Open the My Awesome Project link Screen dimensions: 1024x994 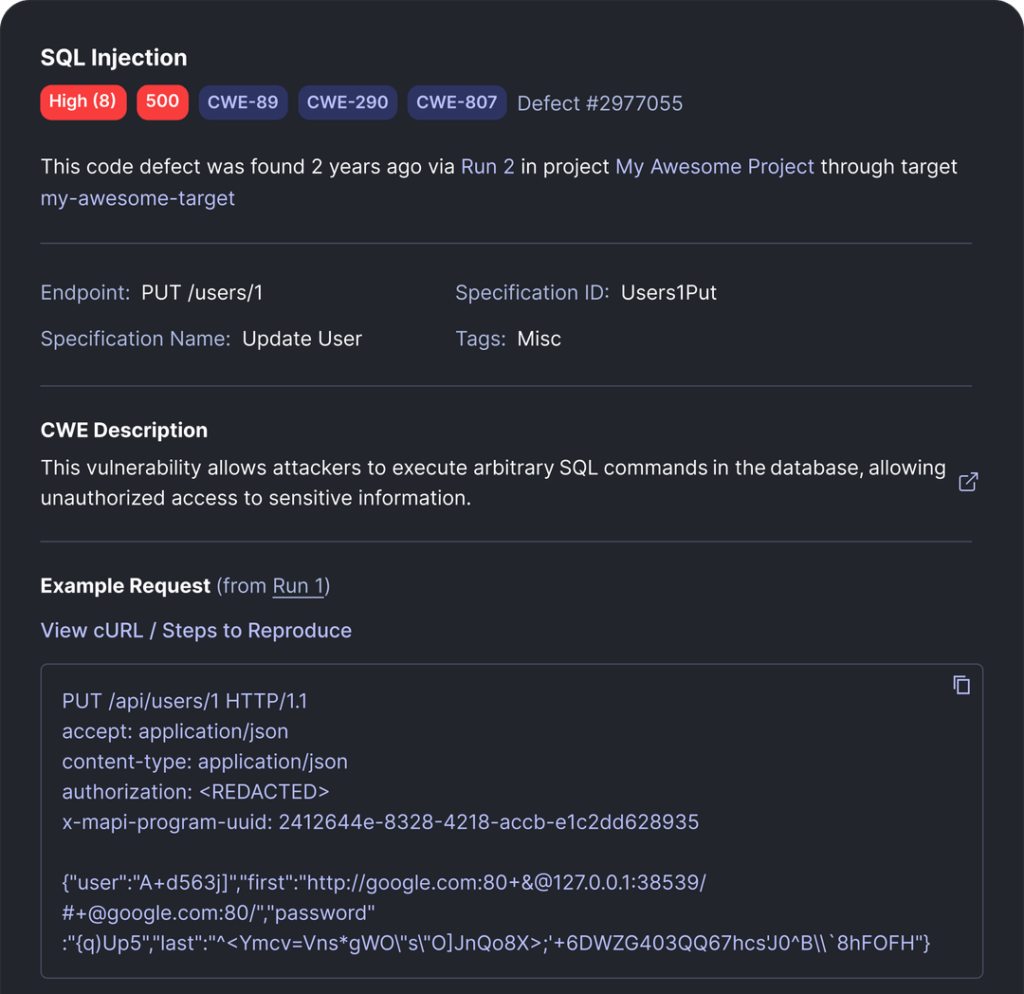[x=715, y=167]
